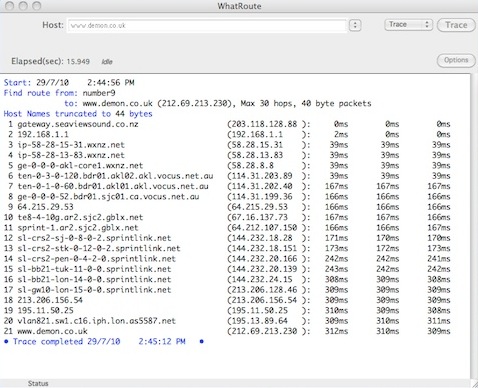
Task: Click the Trace button
Action: coord(456,25)
